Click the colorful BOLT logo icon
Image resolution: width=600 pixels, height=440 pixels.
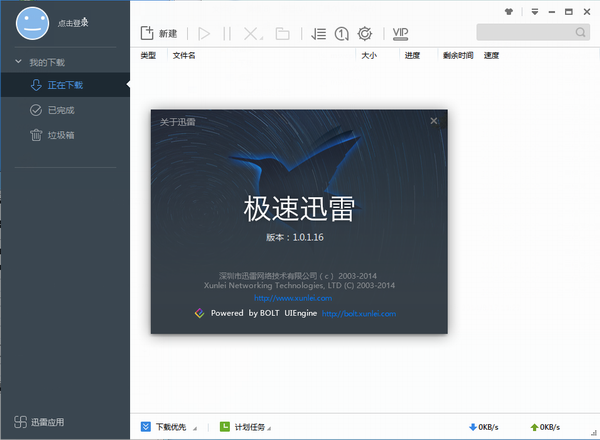click(x=199, y=313)
